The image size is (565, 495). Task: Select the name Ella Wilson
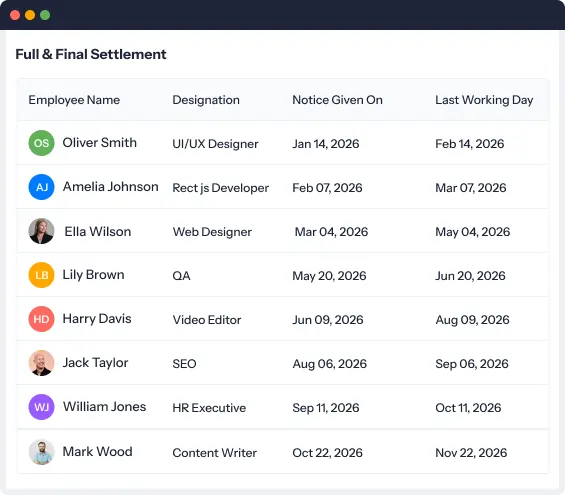98,231
